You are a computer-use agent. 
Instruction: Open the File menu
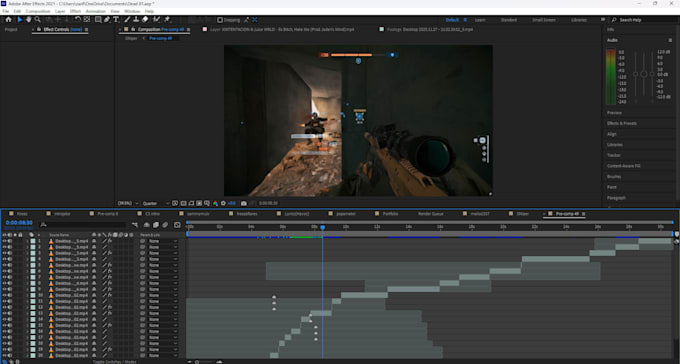(6, 11)
